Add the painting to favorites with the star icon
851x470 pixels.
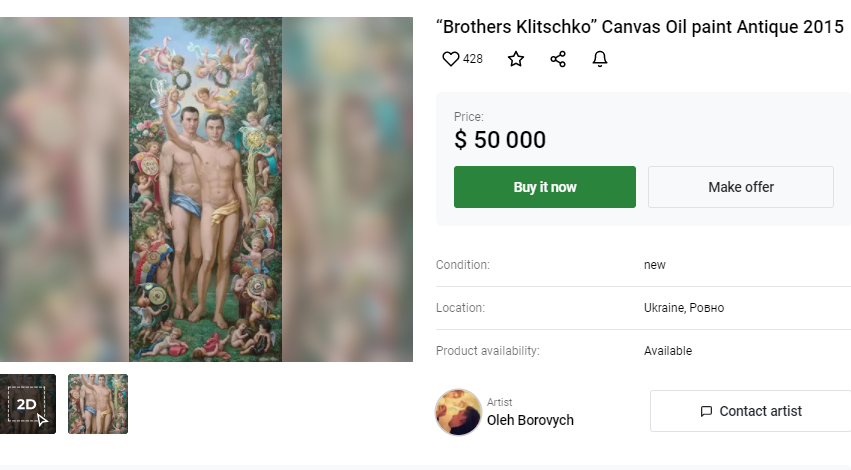click(516, 59)
